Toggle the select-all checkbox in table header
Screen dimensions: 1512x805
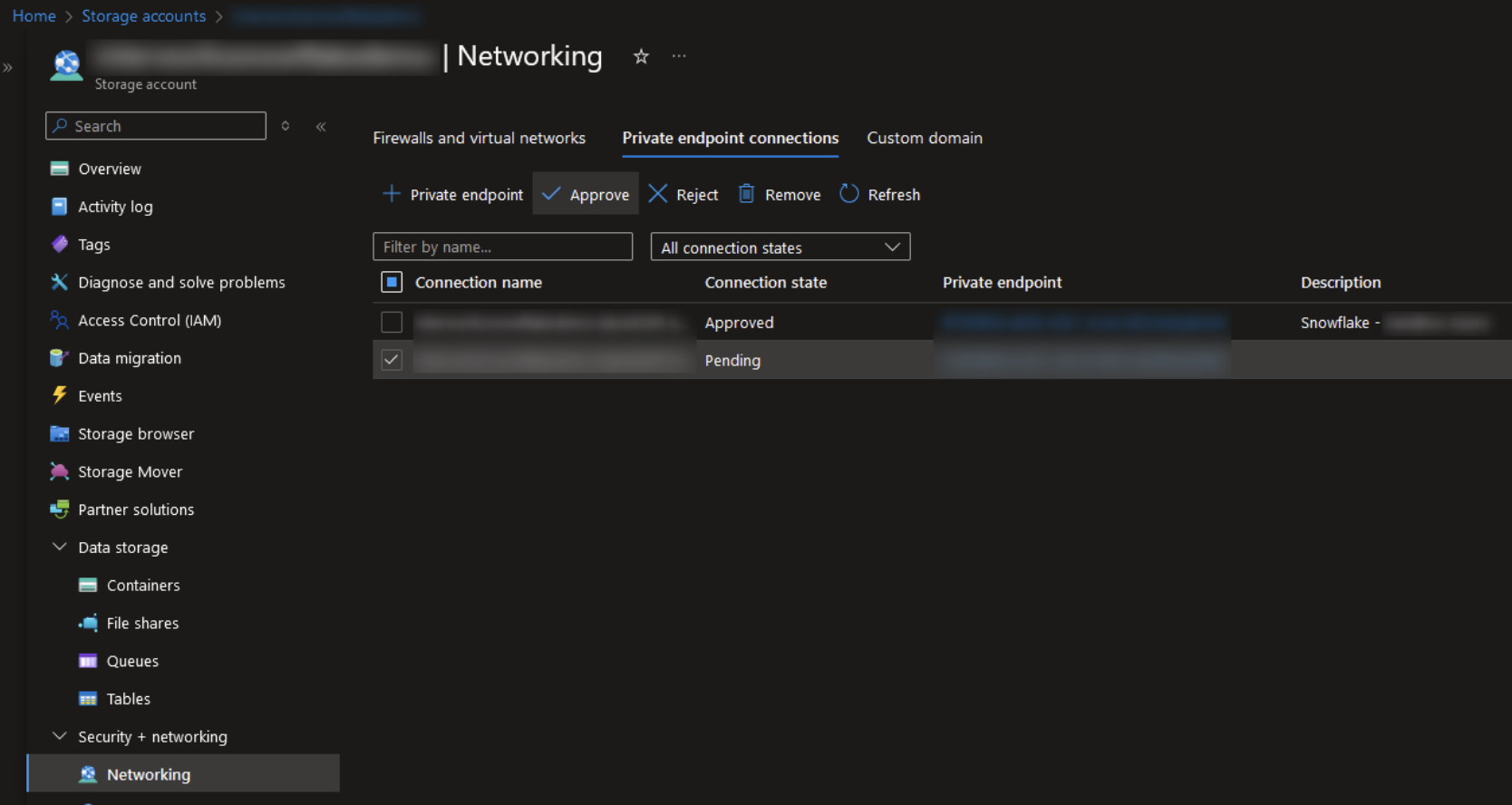pos(392,283)
